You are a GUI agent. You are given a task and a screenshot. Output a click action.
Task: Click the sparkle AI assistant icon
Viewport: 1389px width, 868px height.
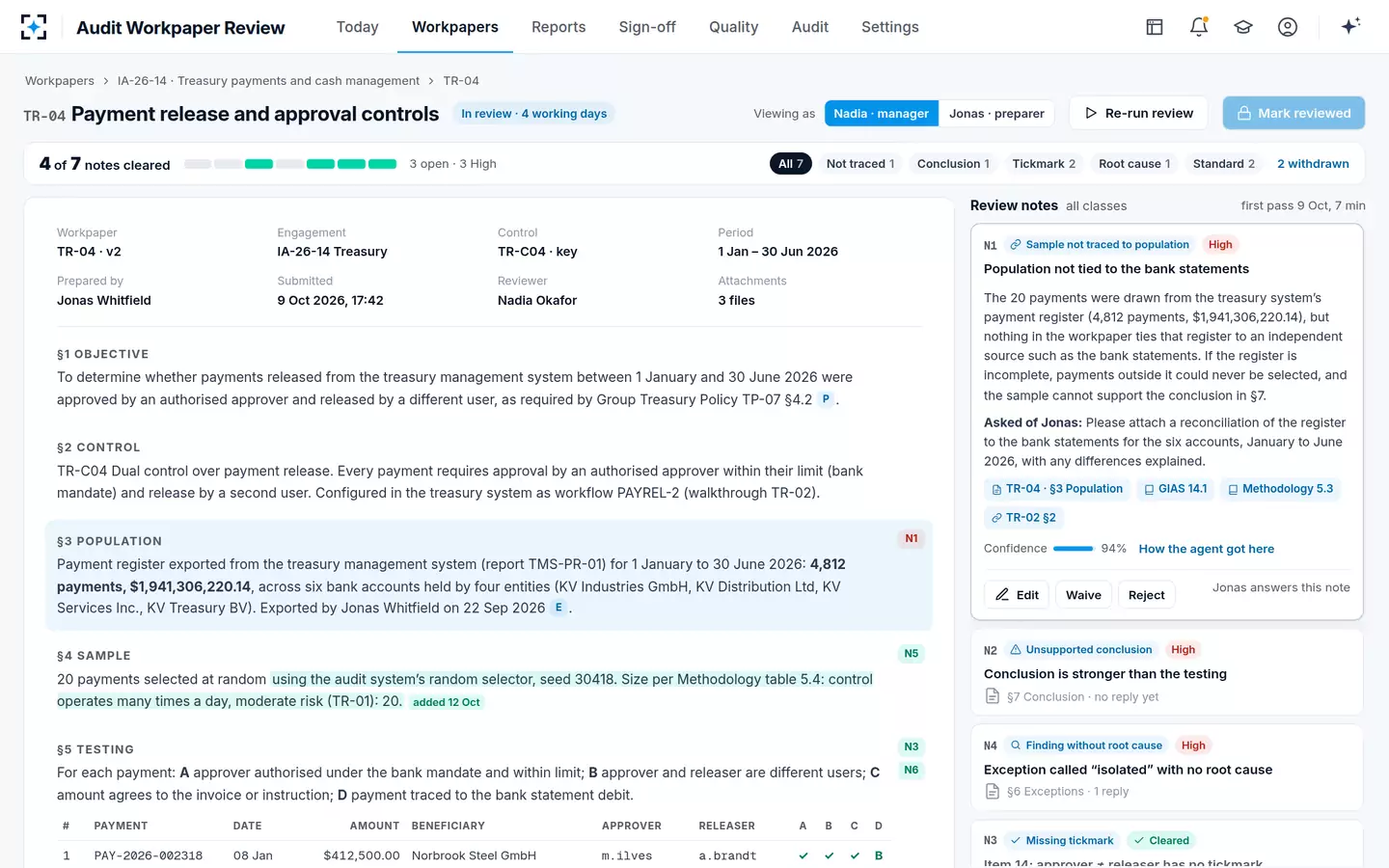(1350, 26)
